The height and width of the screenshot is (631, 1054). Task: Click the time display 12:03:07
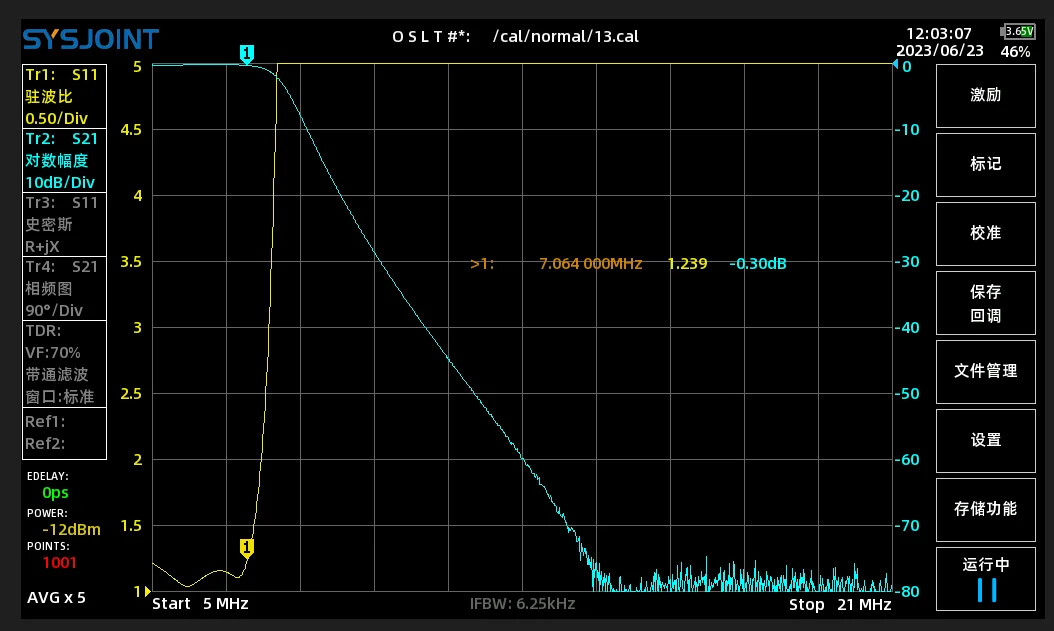(x=938, y=34)
